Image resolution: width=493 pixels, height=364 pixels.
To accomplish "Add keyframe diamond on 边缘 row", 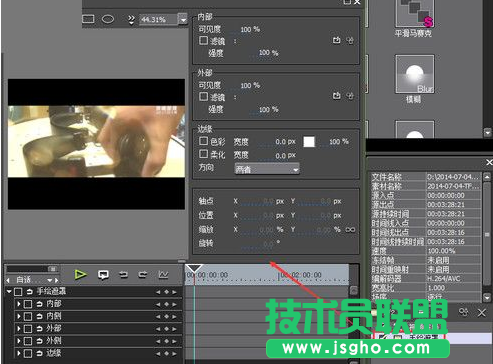I will click(166, 354).
